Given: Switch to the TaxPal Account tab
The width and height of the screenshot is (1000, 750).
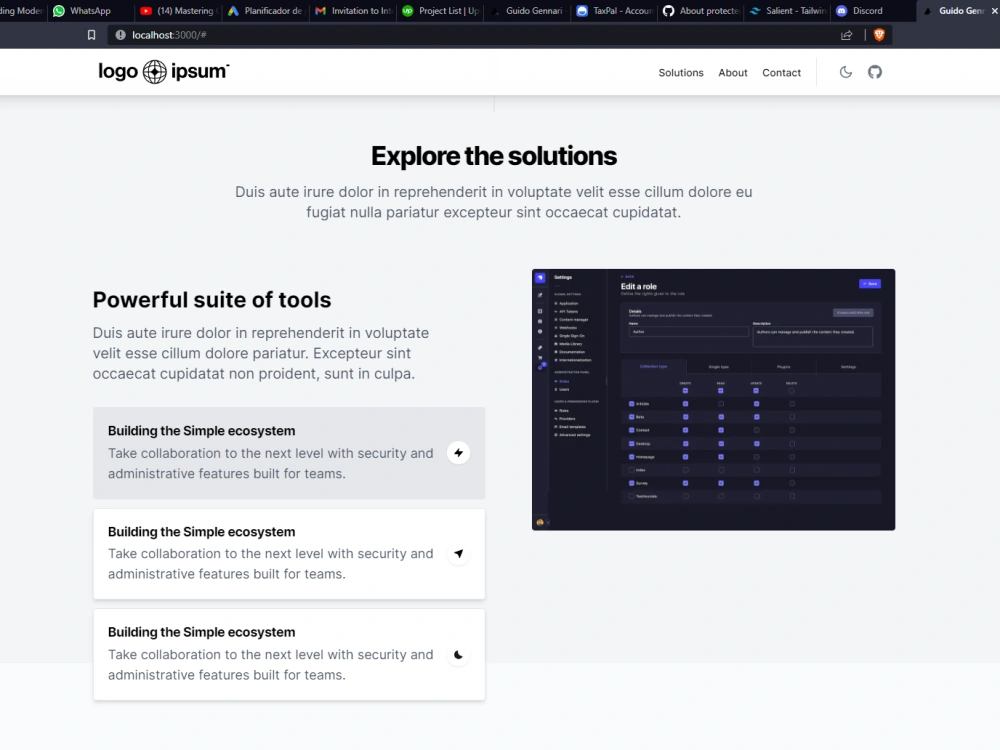Looking at the screenshot, I should 614,11.
